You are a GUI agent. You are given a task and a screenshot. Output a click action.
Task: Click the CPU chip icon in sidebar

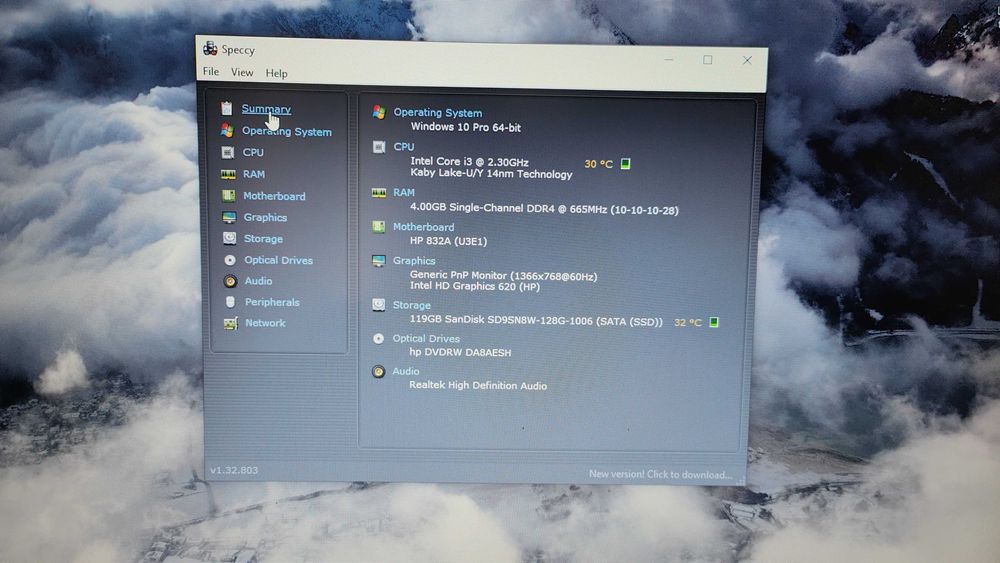[228, 152]
